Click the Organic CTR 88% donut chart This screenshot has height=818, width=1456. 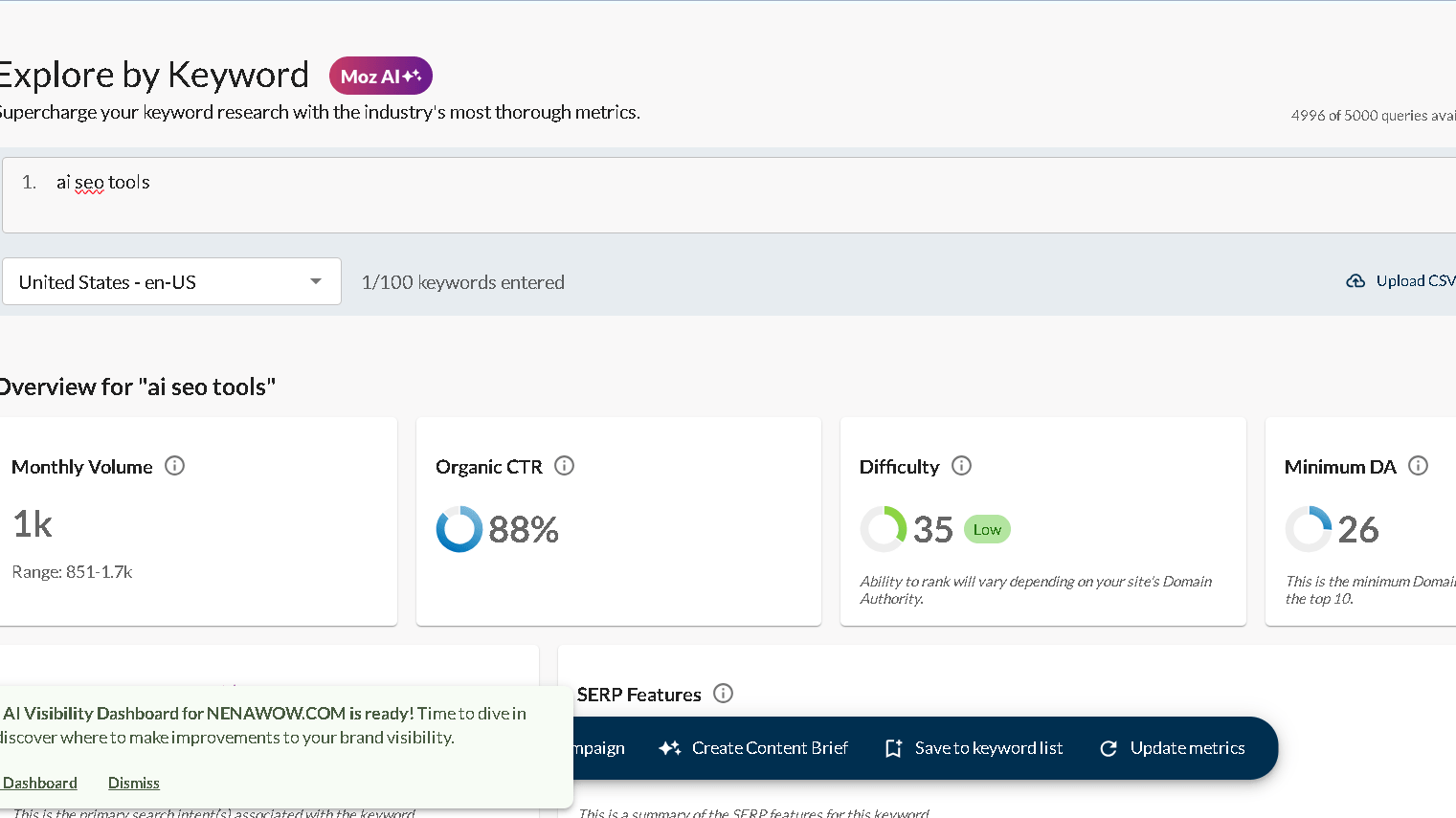tap(459, 529)
